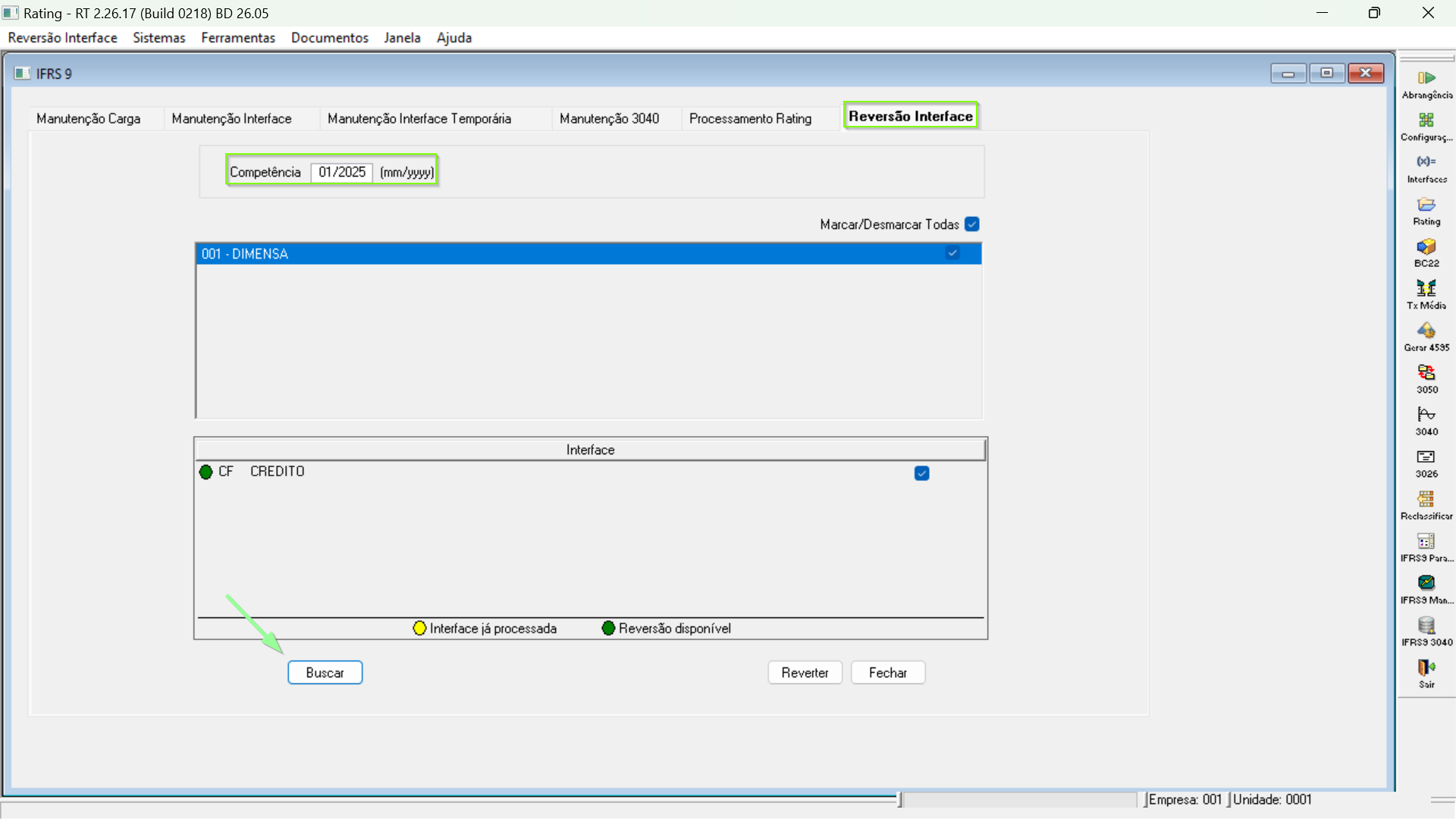The width and height of the screenshot is (1456, 819).
Task: Open the Ferramentas menu
Action: click(237, 38)
